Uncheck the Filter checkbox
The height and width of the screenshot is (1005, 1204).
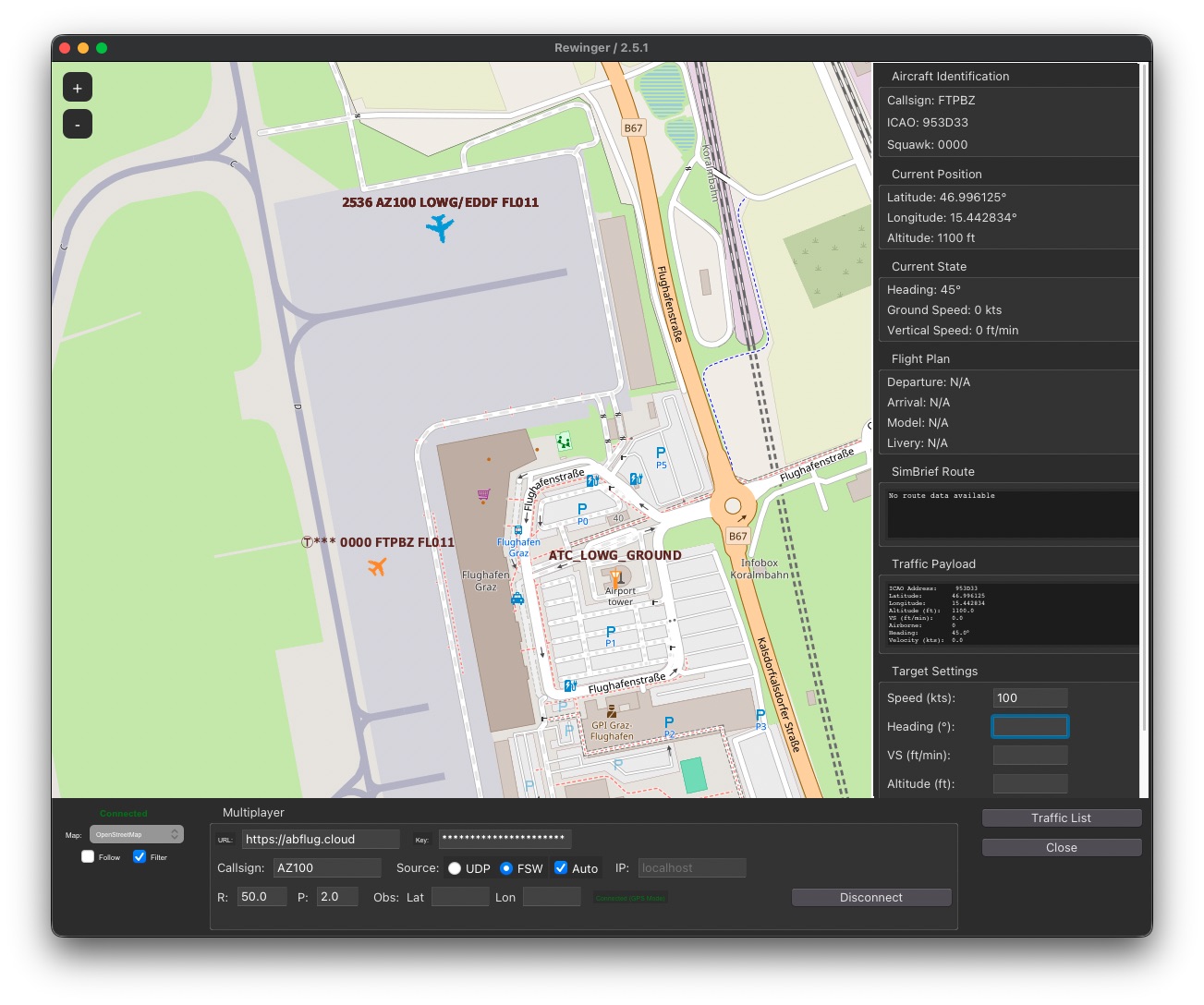click(140, 857)
